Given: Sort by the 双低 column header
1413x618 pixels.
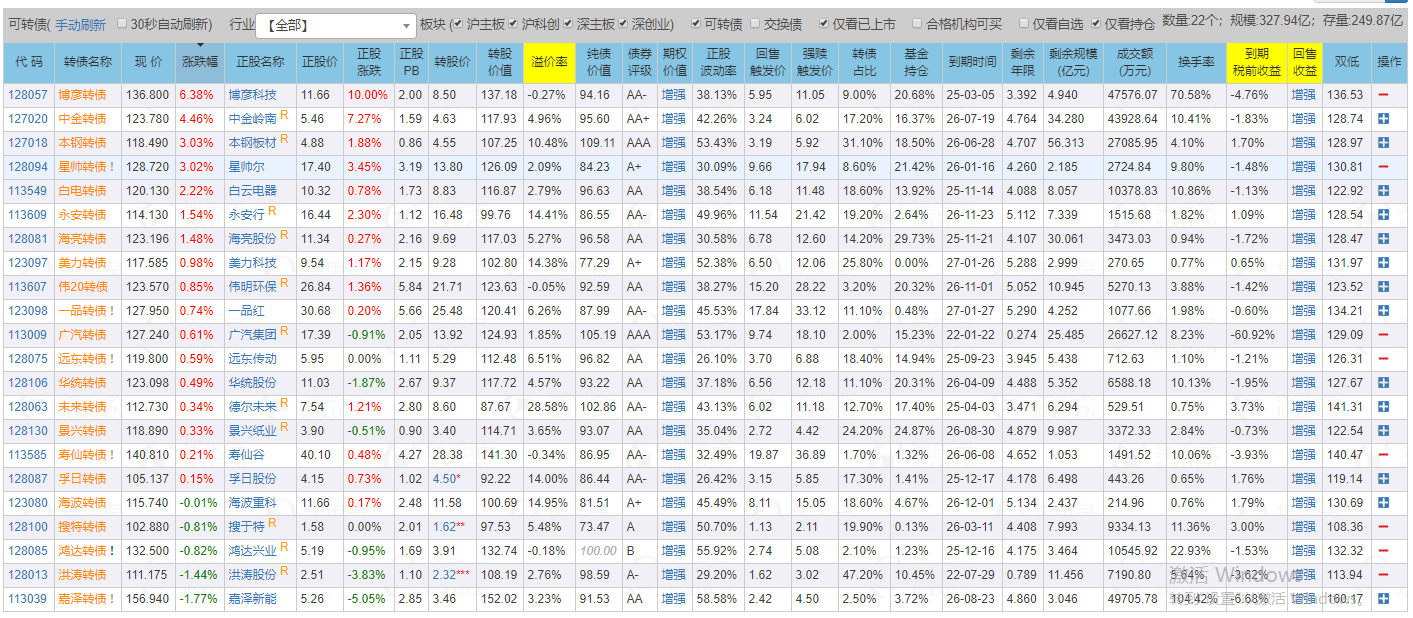Looking at the screenshot, I should pyautogui.click(x=1346, y=62).
